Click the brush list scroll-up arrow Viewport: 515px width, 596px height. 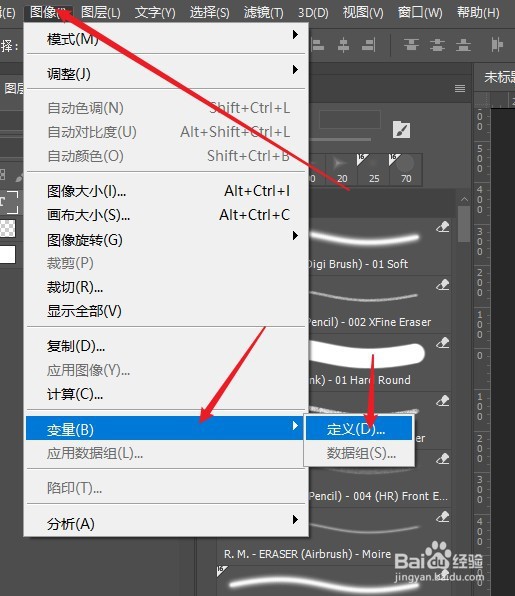tap(464, 199)
